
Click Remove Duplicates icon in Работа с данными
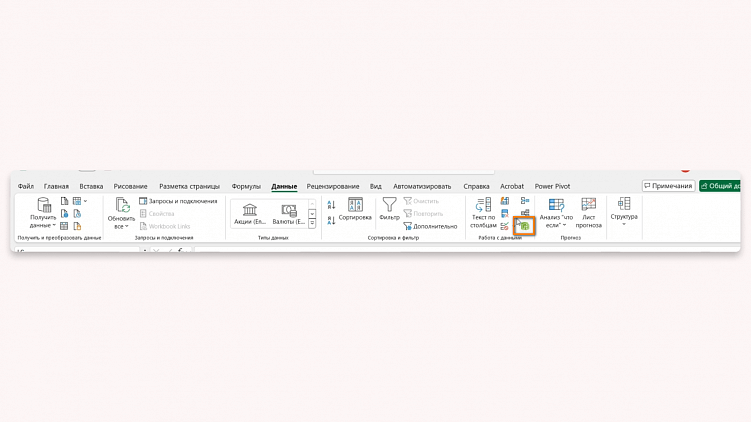(505, 214)
